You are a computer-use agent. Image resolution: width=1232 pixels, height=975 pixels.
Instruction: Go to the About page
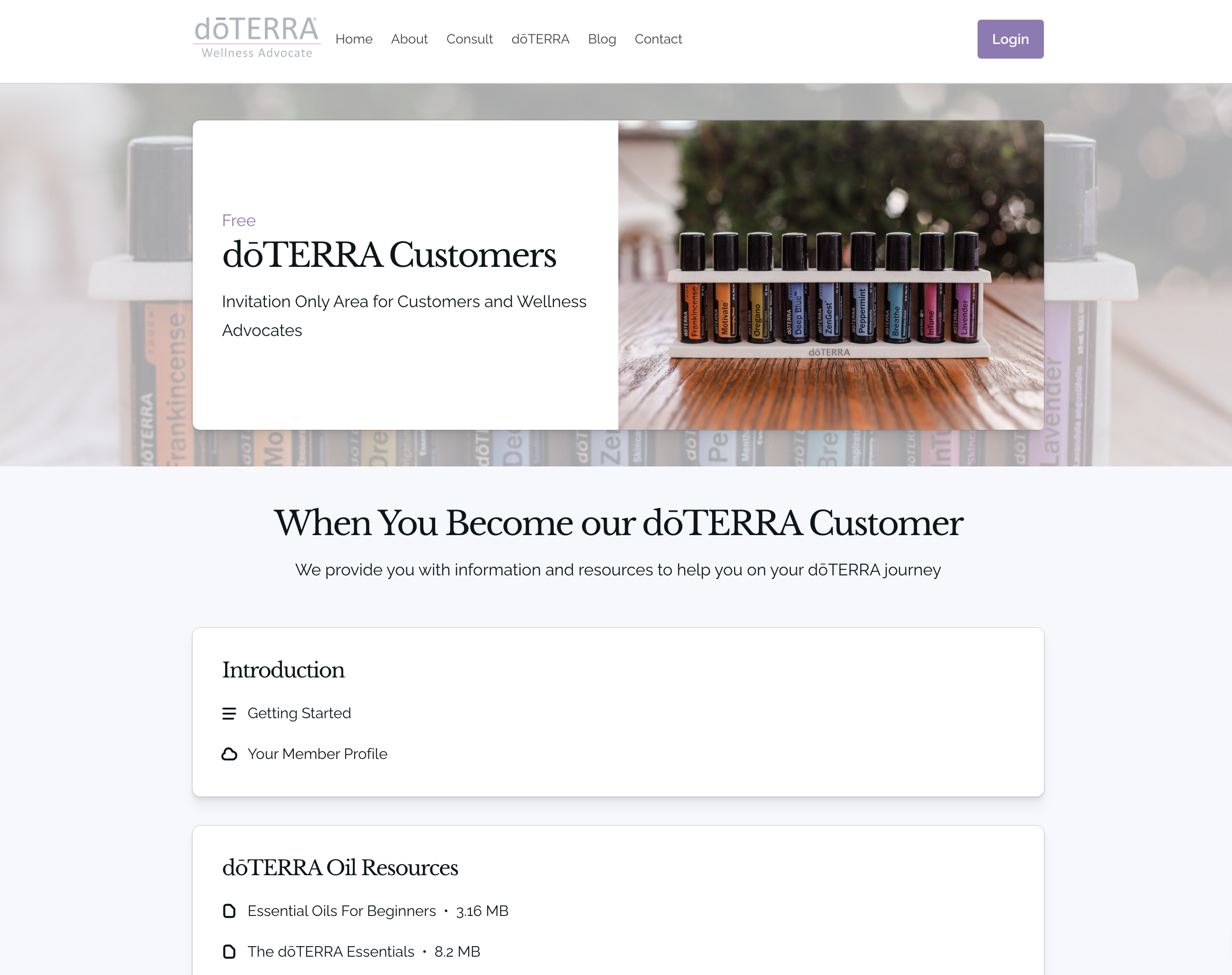pyautogui.click(x=409, y=39)
